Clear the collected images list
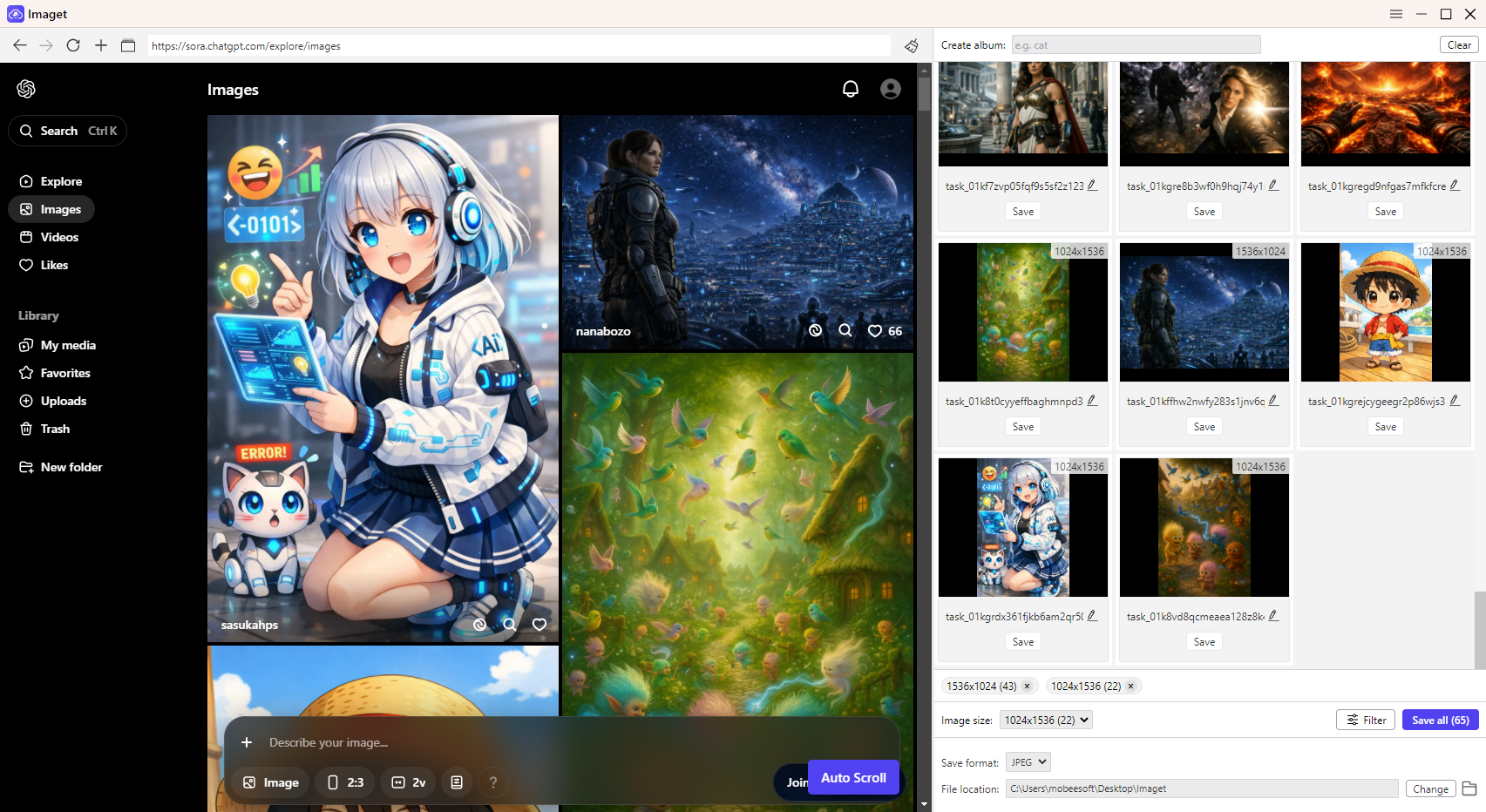 point(1459,44)
